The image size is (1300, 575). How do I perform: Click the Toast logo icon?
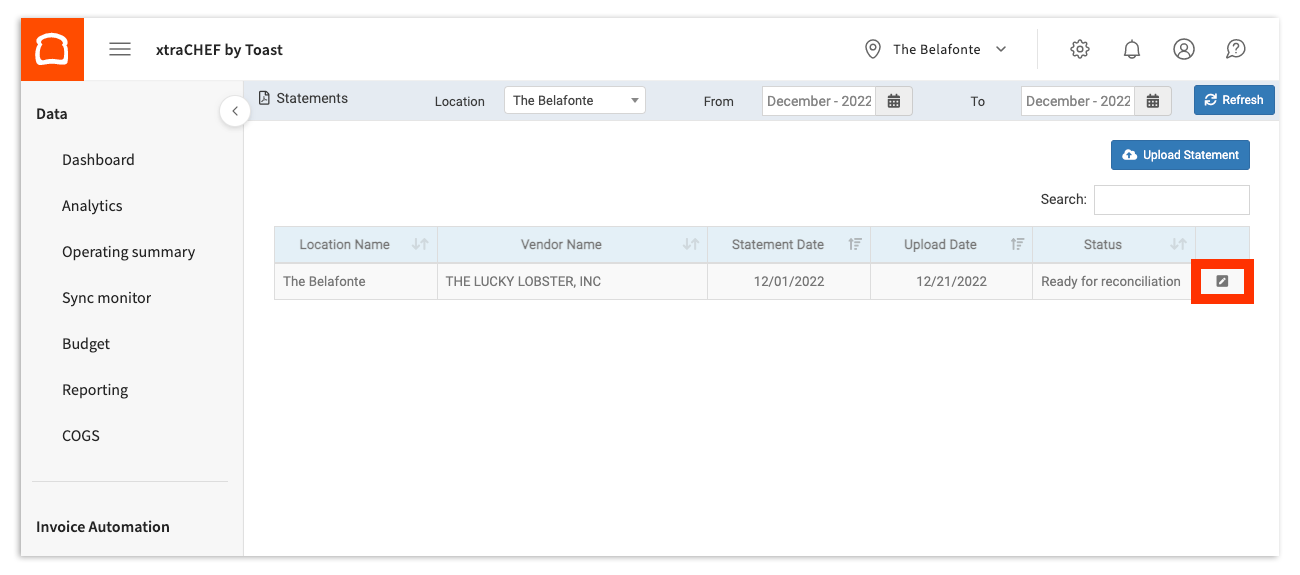(x=51, y=49)
